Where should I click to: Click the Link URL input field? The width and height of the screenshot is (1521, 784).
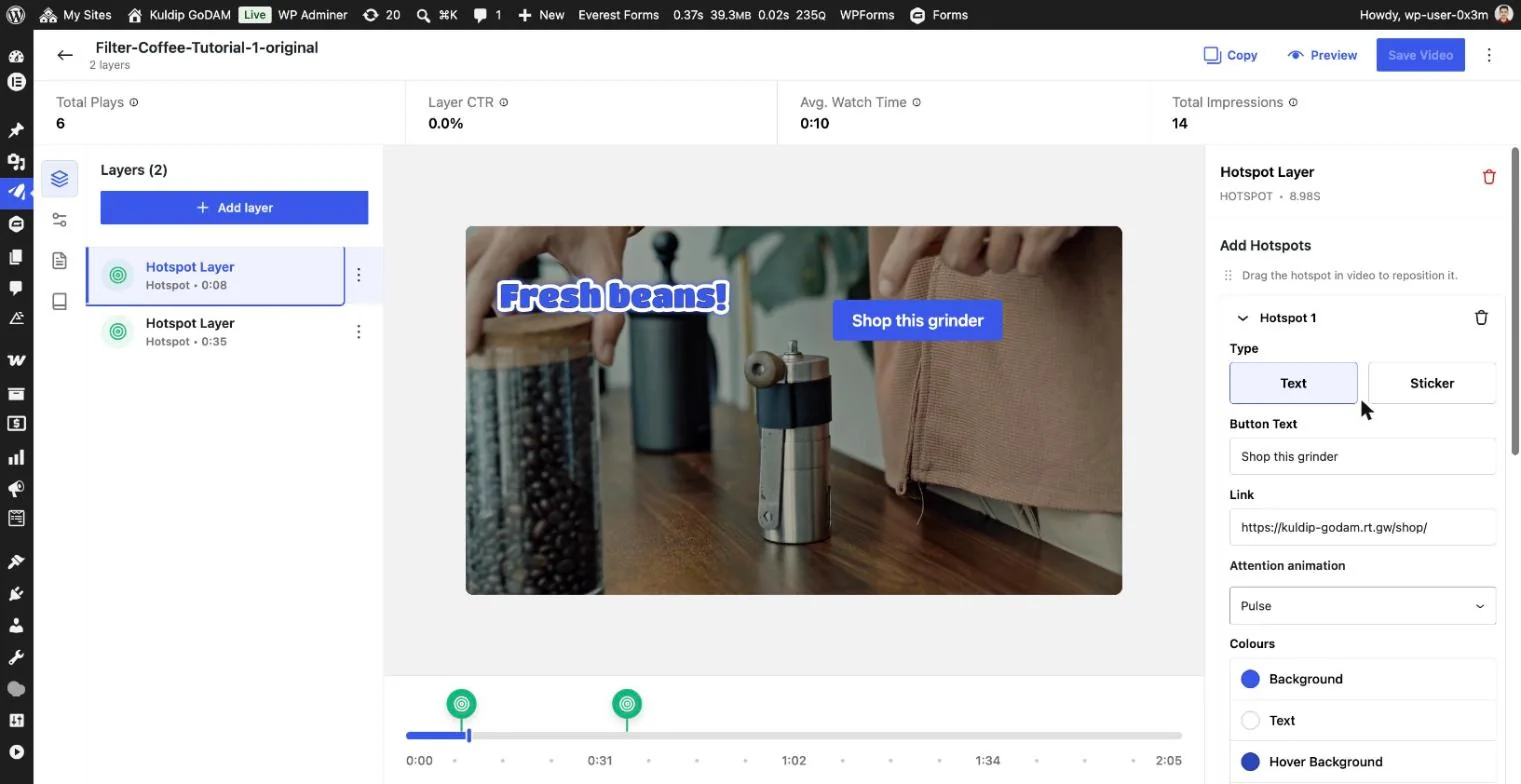coord(1362,527)
